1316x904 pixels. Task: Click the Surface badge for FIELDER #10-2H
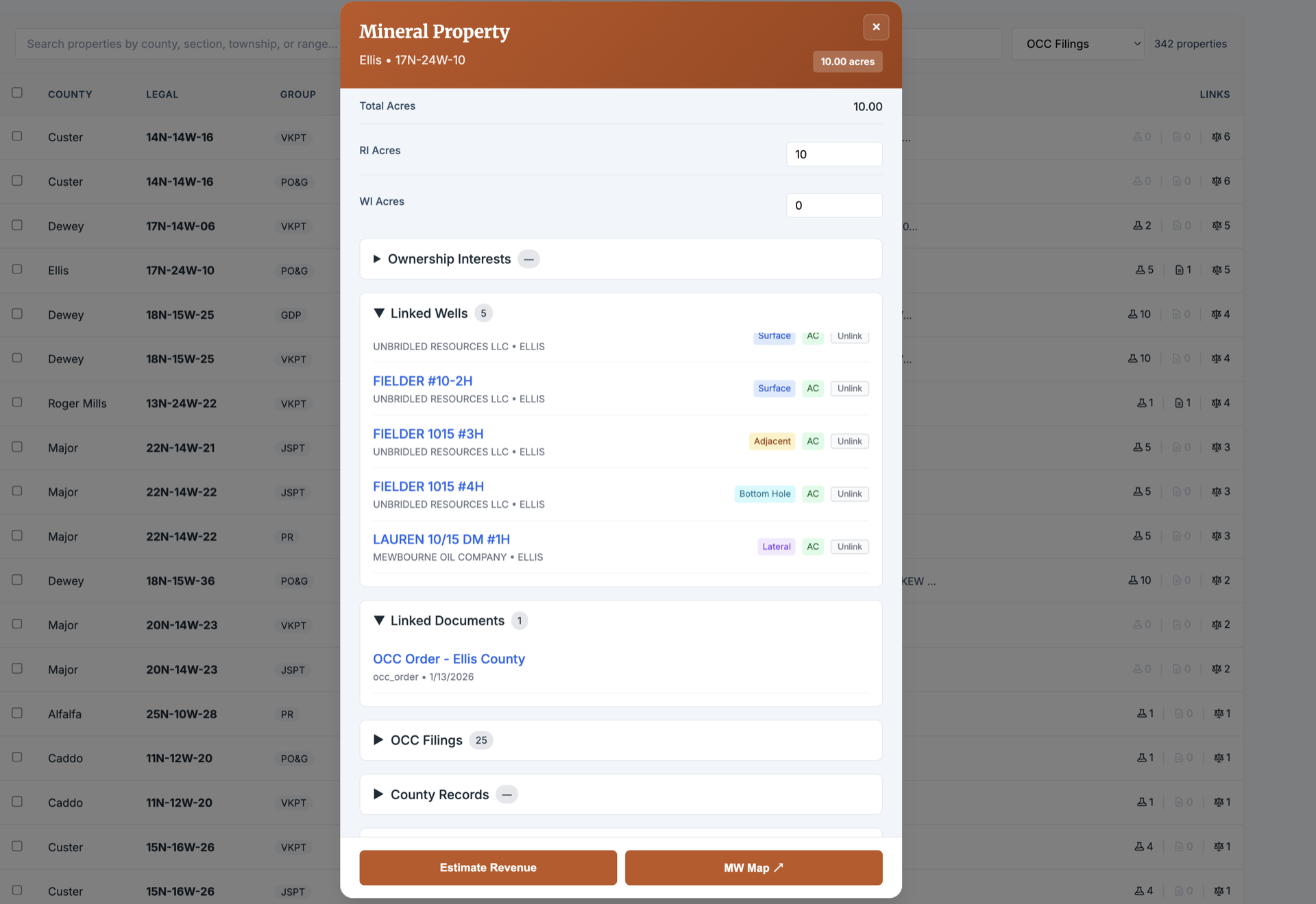pos(774,388)
